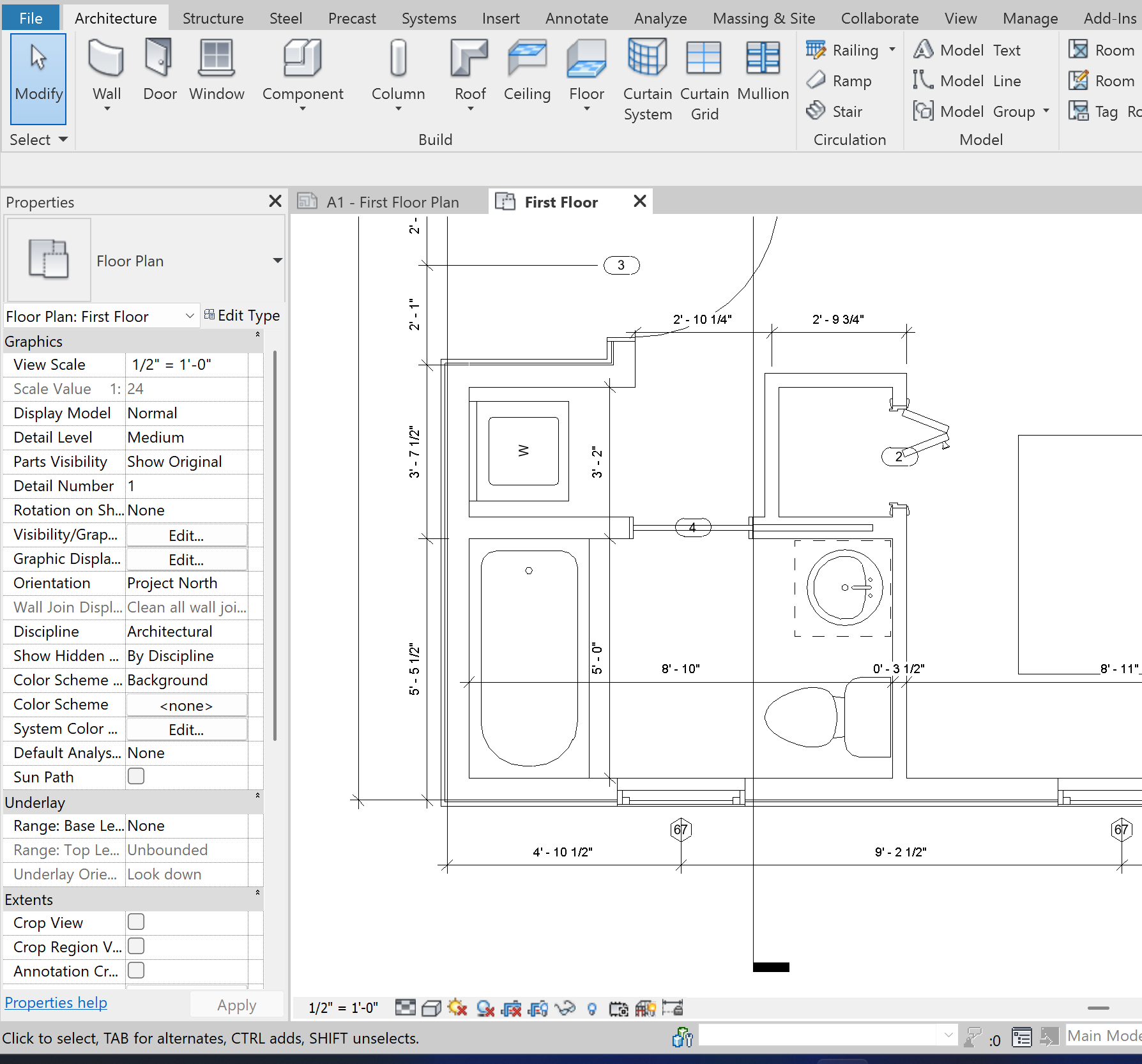Open the Floor Plan: First Floor instance dropdown
The width and height of the screenshot is (1142, 1064).
pos(190,316)
